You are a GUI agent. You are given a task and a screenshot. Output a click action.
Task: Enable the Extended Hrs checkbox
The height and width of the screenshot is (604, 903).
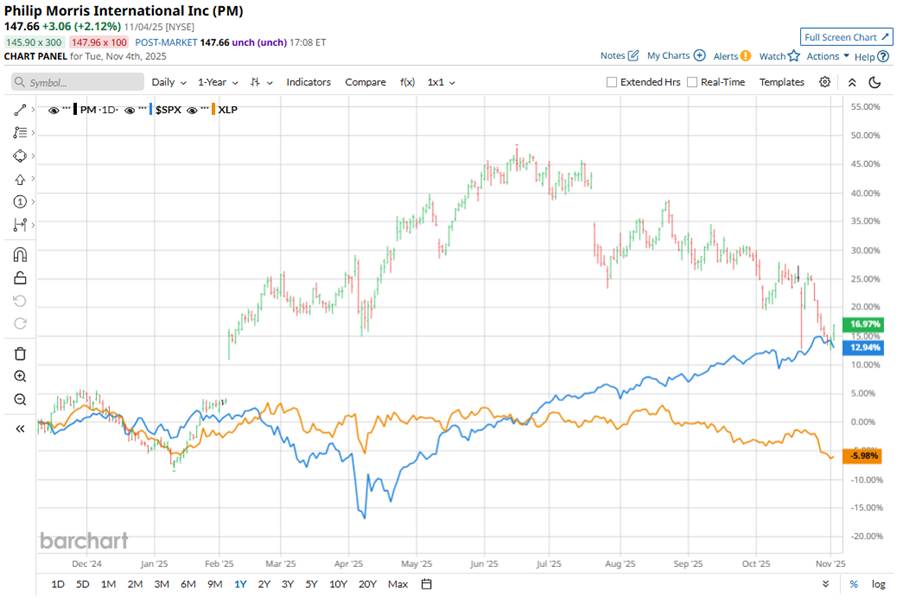612,82
